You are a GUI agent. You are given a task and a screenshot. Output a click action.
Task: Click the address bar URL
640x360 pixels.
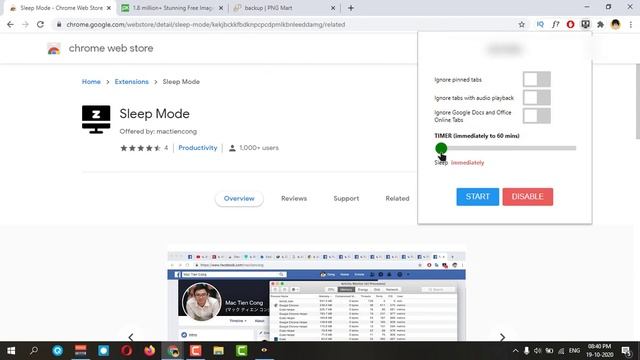[x=206, y=24]
